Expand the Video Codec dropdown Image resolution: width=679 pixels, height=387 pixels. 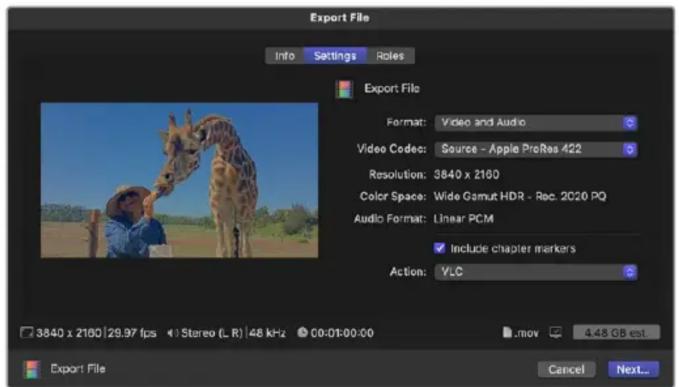click(536, 149)
